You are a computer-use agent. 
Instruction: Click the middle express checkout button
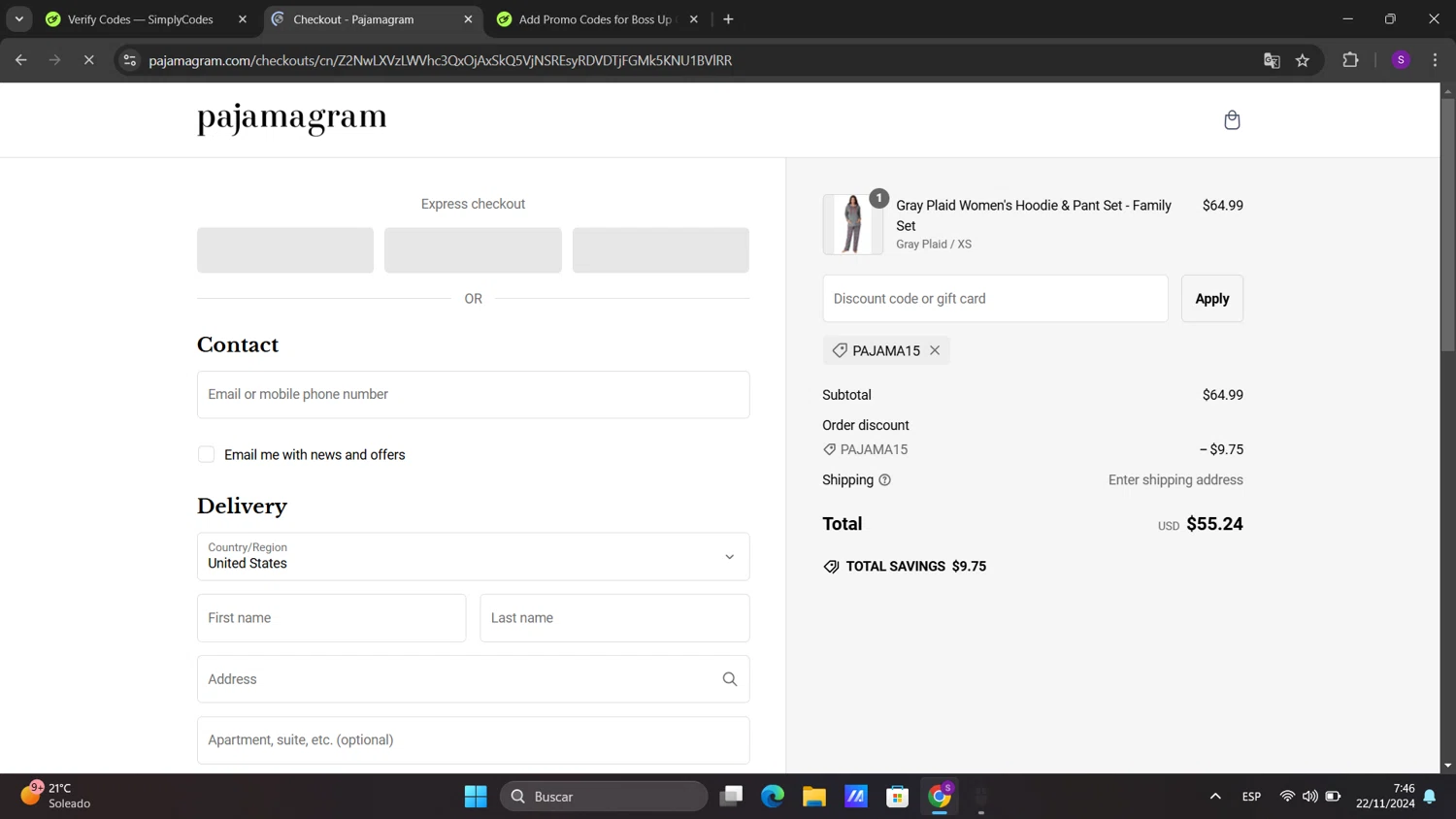pyautogui.click(x=473, y=250)
